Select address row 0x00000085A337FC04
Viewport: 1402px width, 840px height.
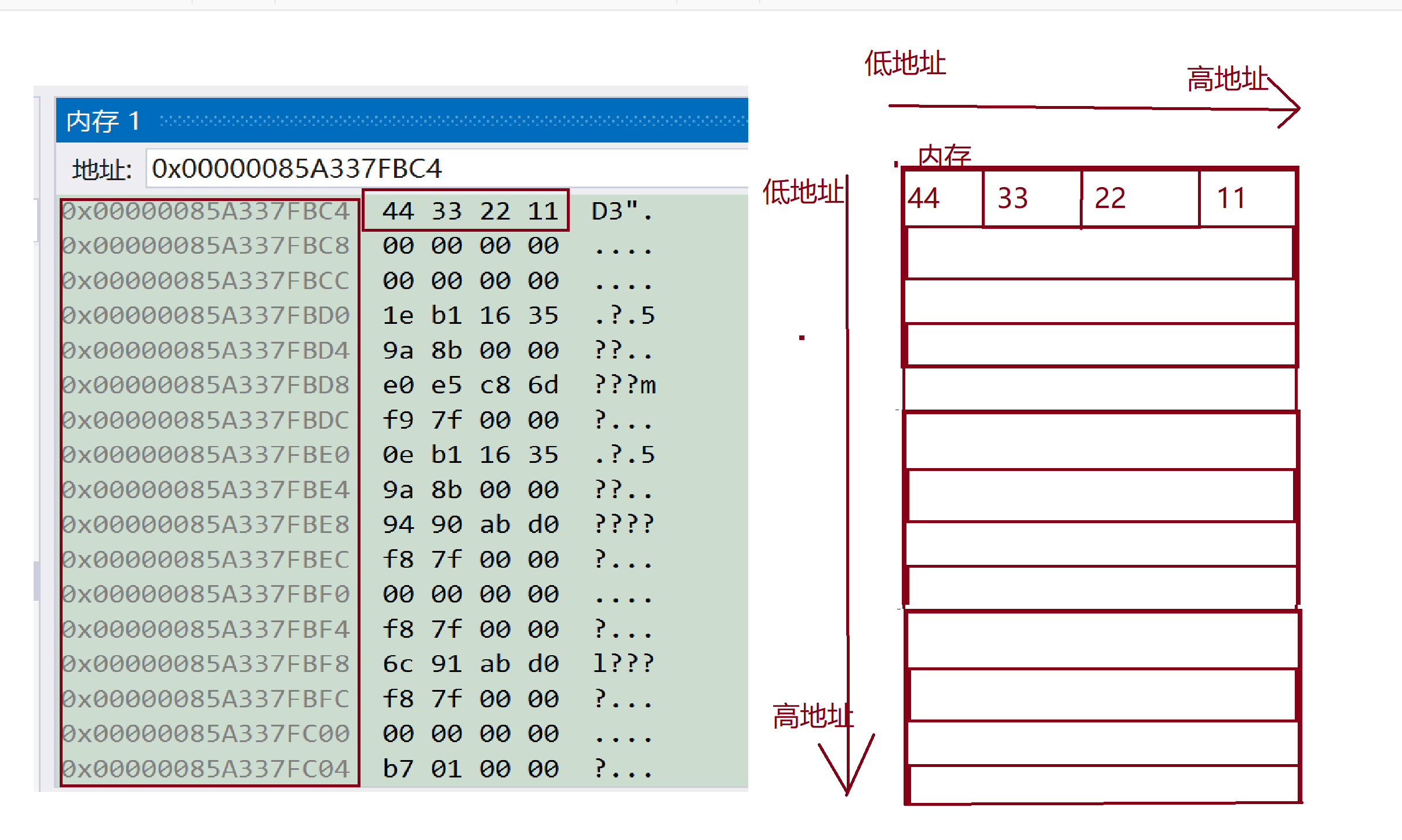[206, 769]
